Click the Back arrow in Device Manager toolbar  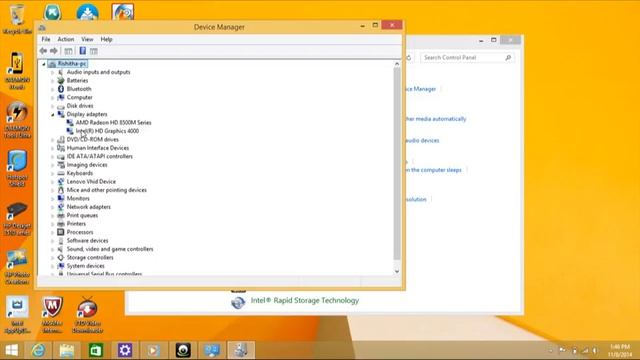click(x=43, y=51)
